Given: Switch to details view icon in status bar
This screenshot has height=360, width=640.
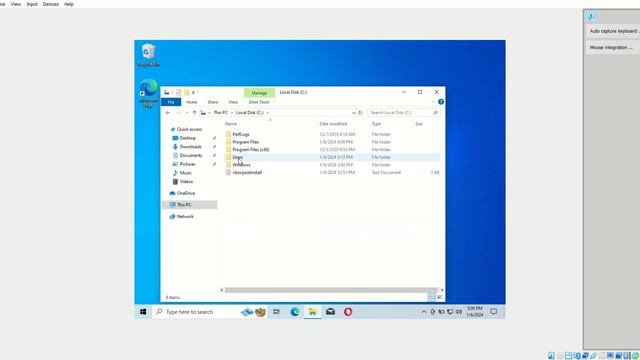Looking at the screenshot, I should (431, 298).
